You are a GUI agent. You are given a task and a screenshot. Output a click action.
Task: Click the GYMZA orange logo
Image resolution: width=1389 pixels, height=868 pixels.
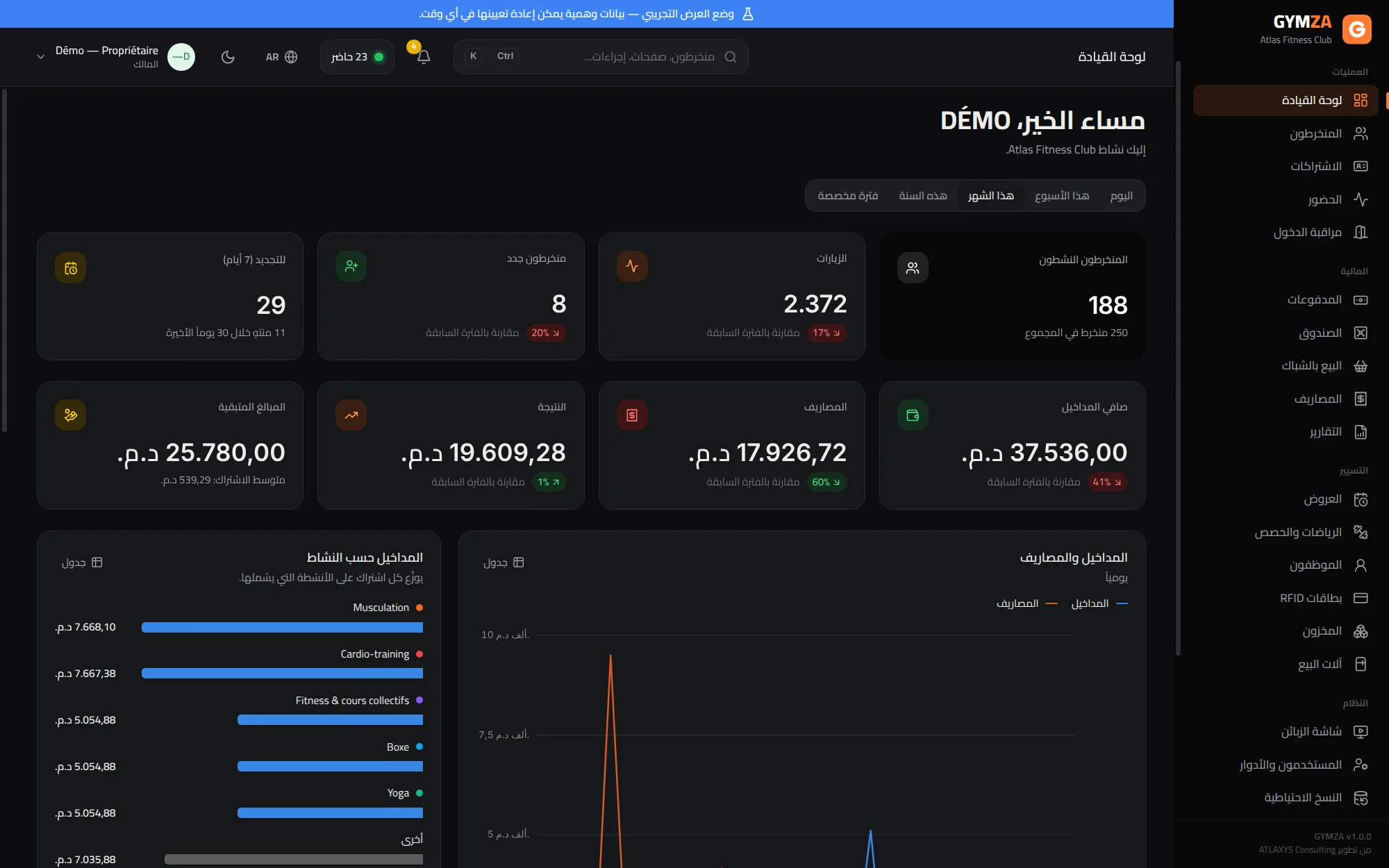point(1357,29)
